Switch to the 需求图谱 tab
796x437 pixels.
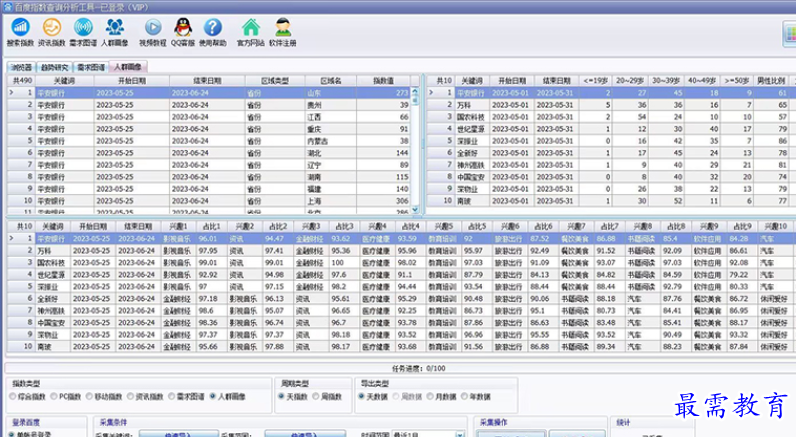click(91, 67)
